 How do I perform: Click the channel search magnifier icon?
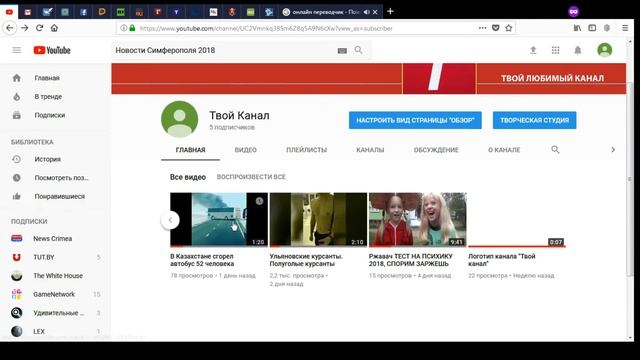coord(555,150)
